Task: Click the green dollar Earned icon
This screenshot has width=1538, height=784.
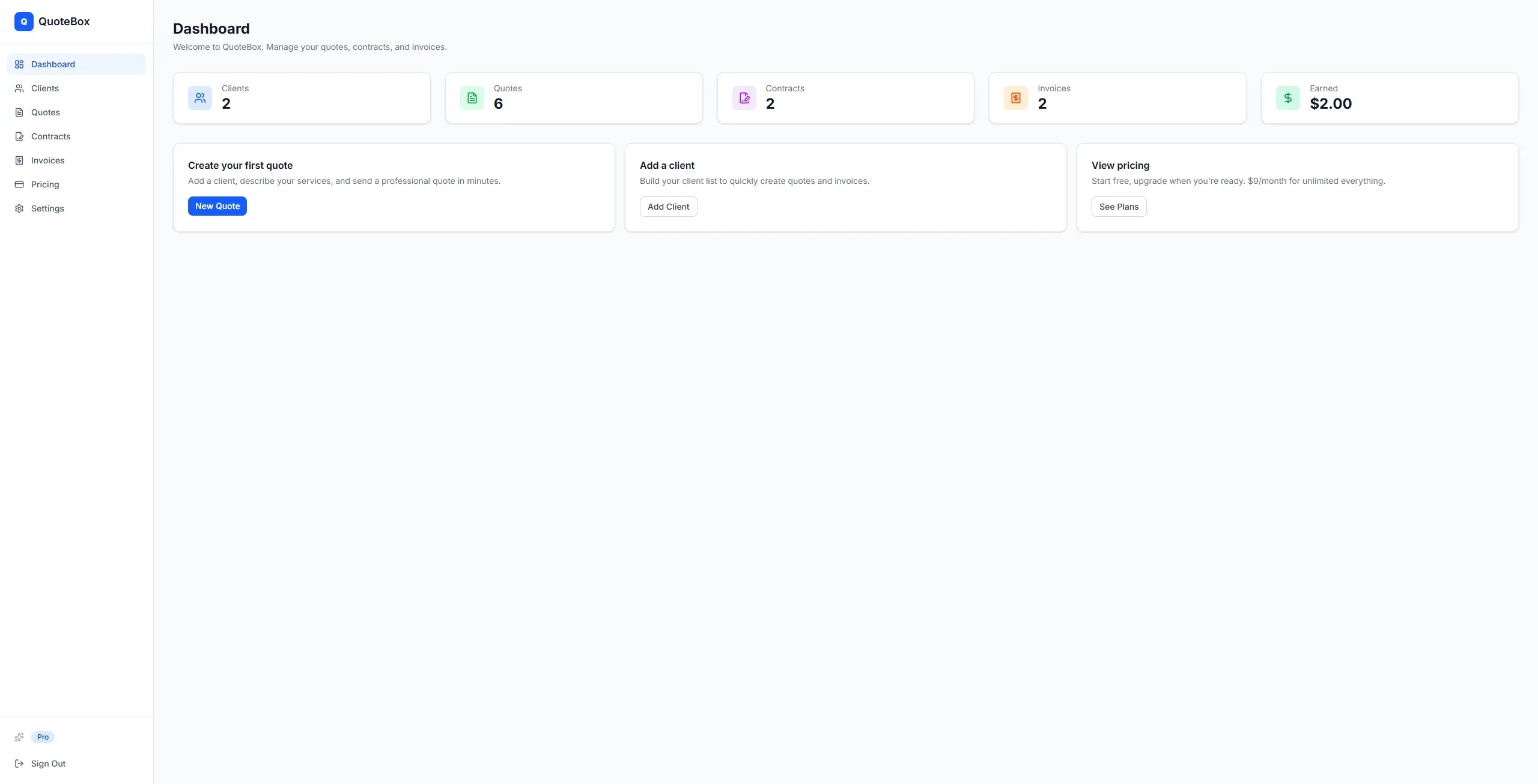Action: click(x=1288, y=98)
